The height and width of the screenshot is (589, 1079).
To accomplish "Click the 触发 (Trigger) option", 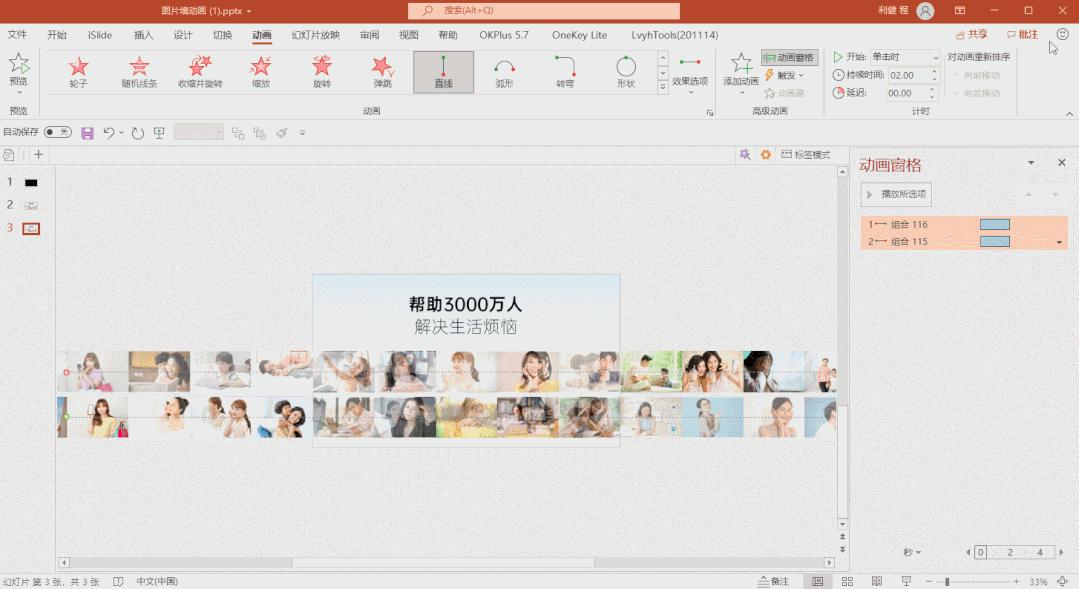I will 788,75.
